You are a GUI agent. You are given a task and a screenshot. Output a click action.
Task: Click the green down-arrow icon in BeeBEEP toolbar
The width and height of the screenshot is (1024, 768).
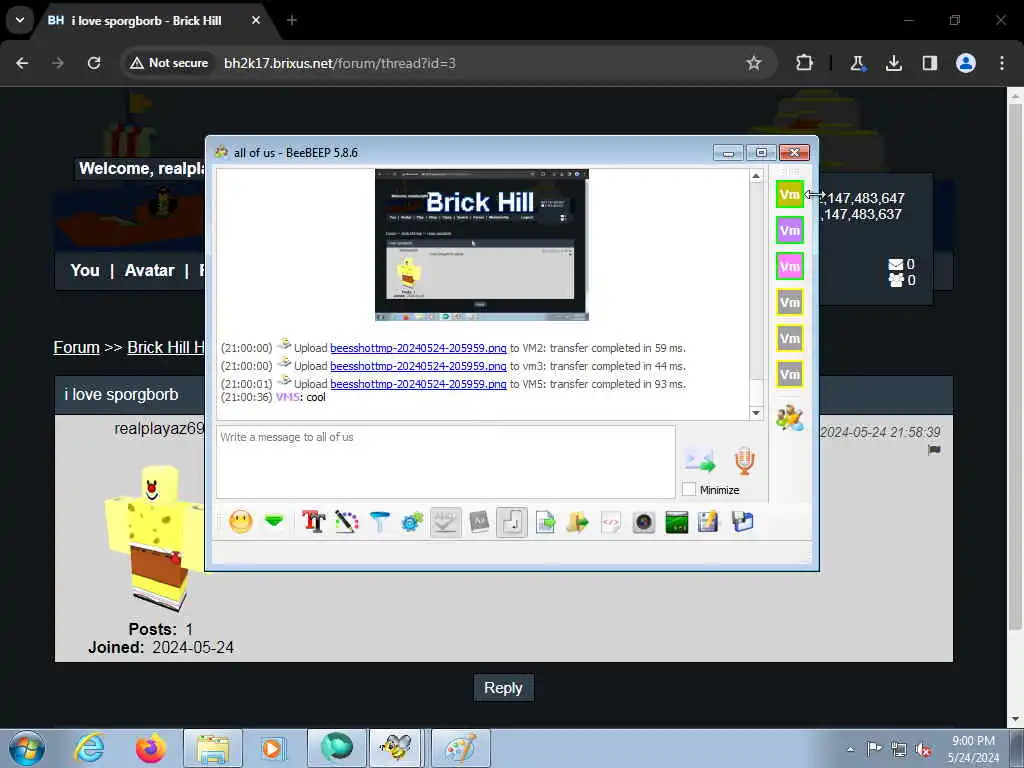[274, 522]
